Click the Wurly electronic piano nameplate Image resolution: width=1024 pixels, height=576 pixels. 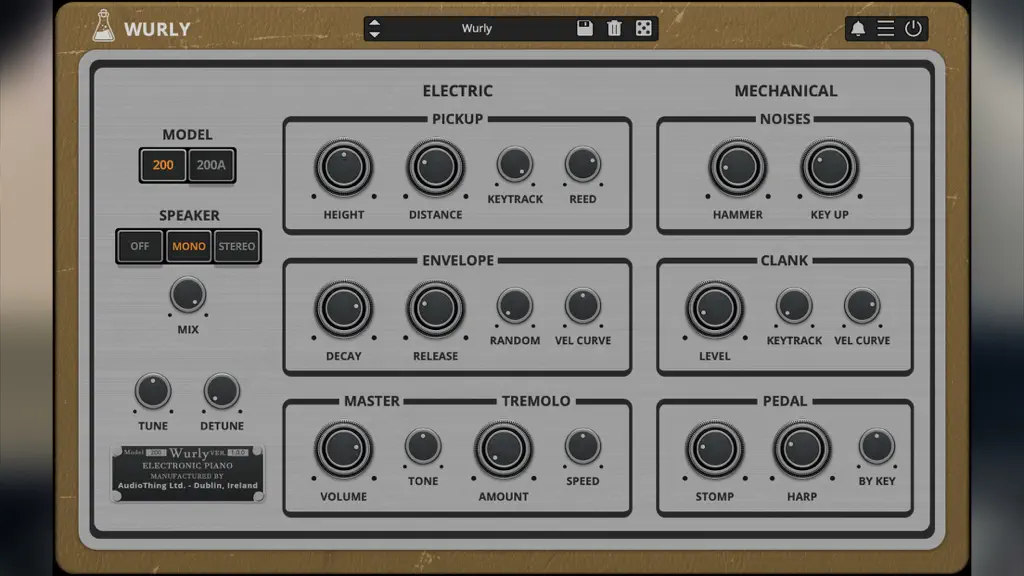tap(187, 473)
